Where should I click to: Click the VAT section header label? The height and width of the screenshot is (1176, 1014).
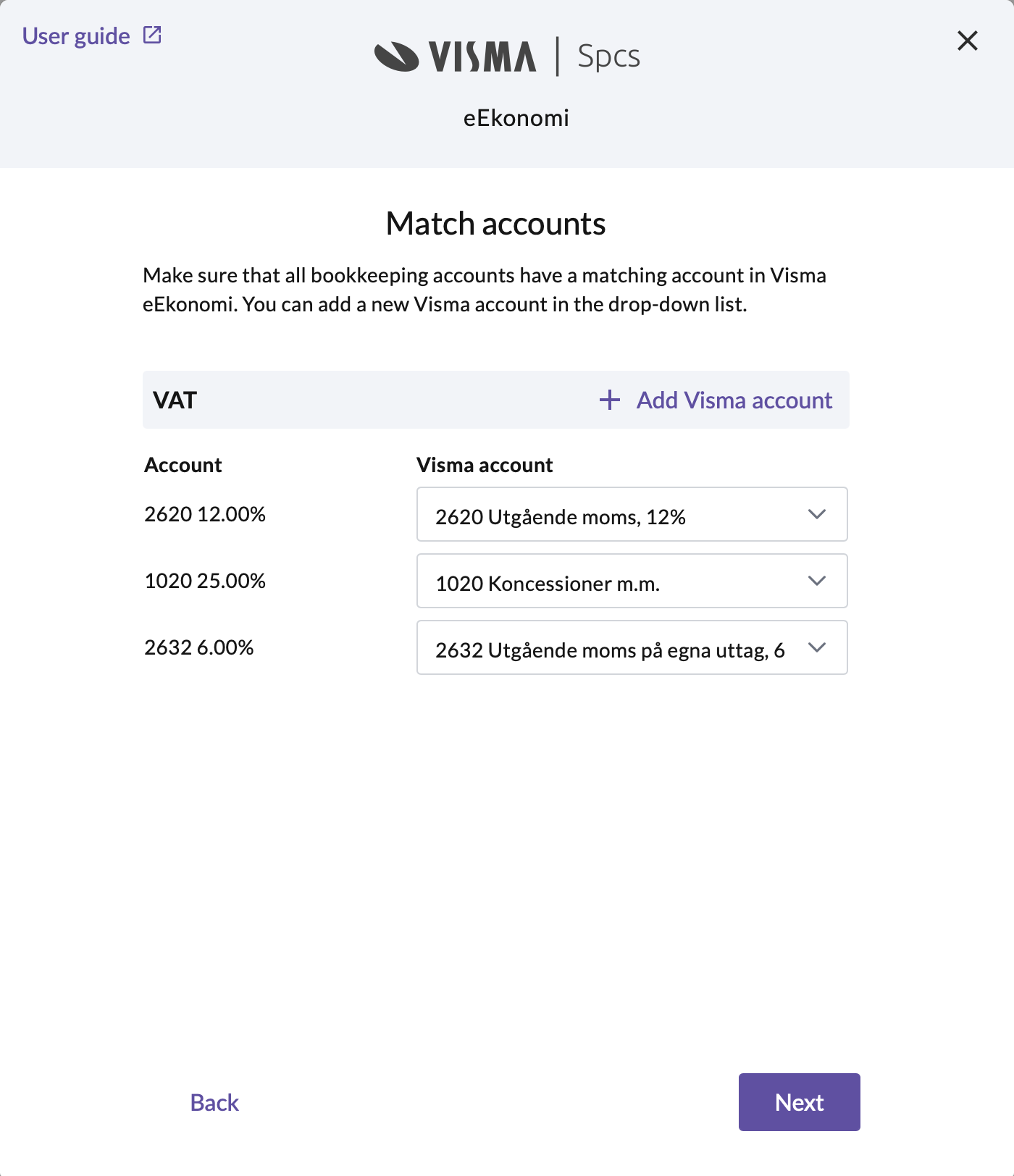pos(175,400)
